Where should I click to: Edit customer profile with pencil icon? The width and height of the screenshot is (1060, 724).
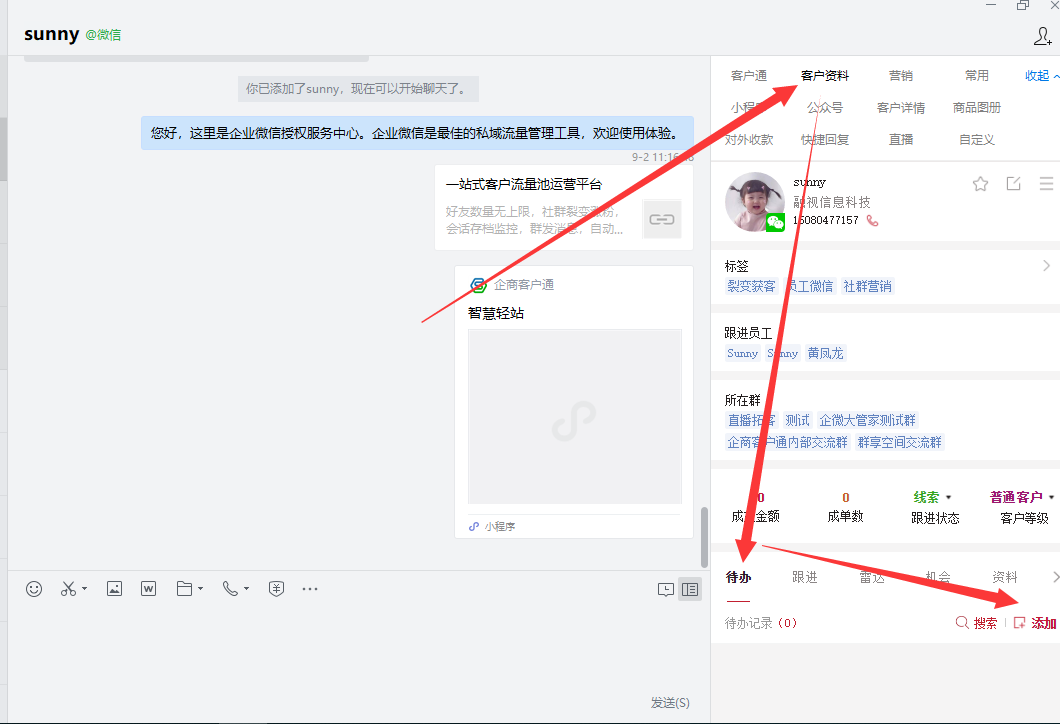(1013, 183)
